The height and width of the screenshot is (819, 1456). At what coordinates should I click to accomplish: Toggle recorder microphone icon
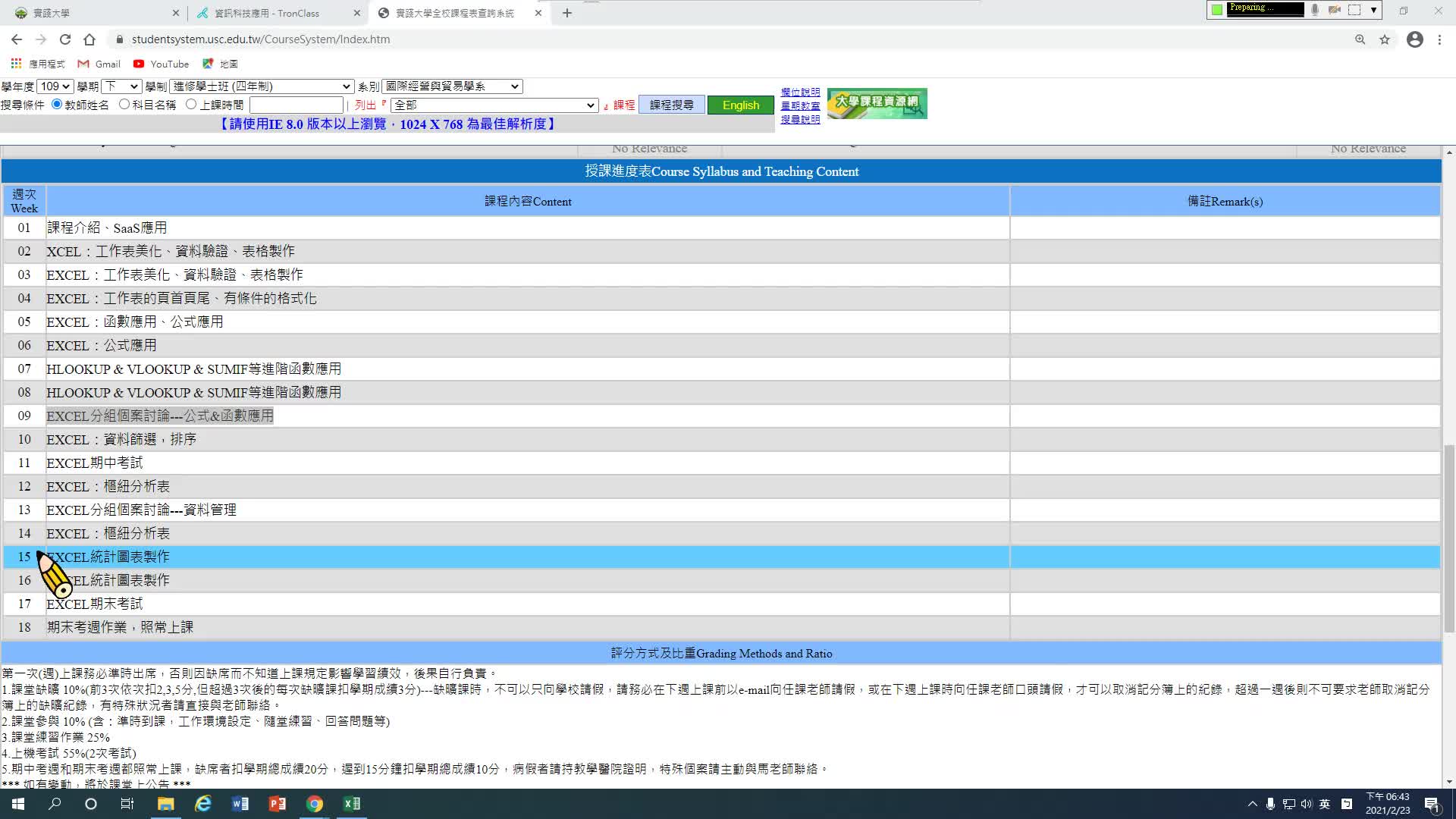coord(1315,9)
